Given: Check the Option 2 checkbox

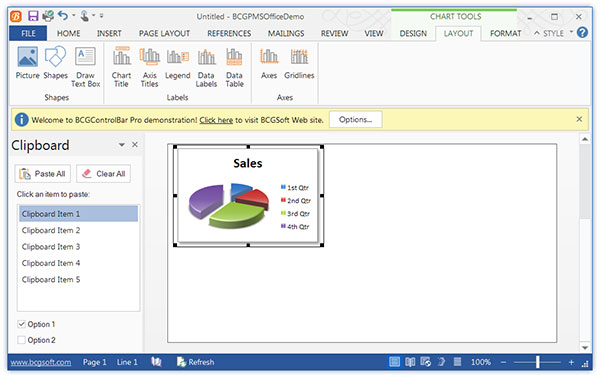Looking at the screenshot, I should tap(21, 340).
